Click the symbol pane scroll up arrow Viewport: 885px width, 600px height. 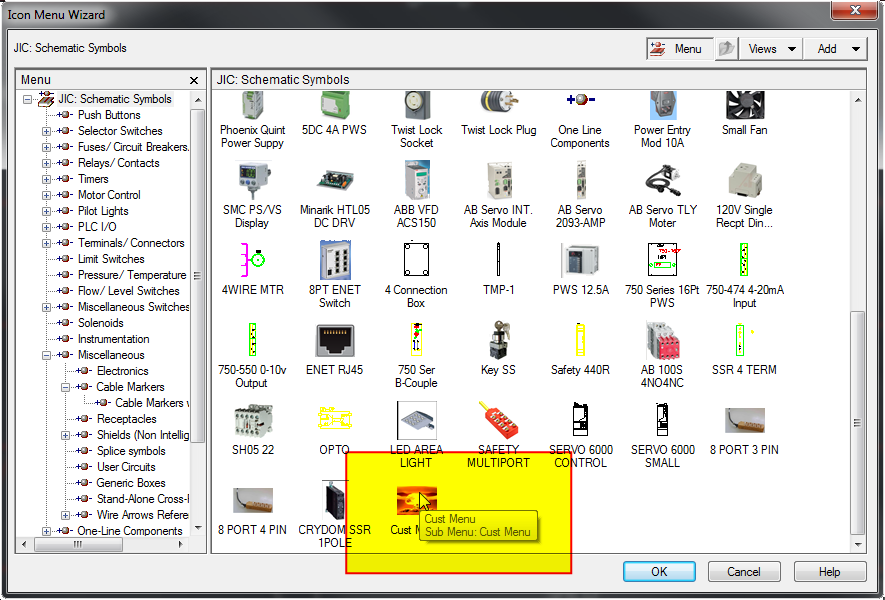click(858, 100)
